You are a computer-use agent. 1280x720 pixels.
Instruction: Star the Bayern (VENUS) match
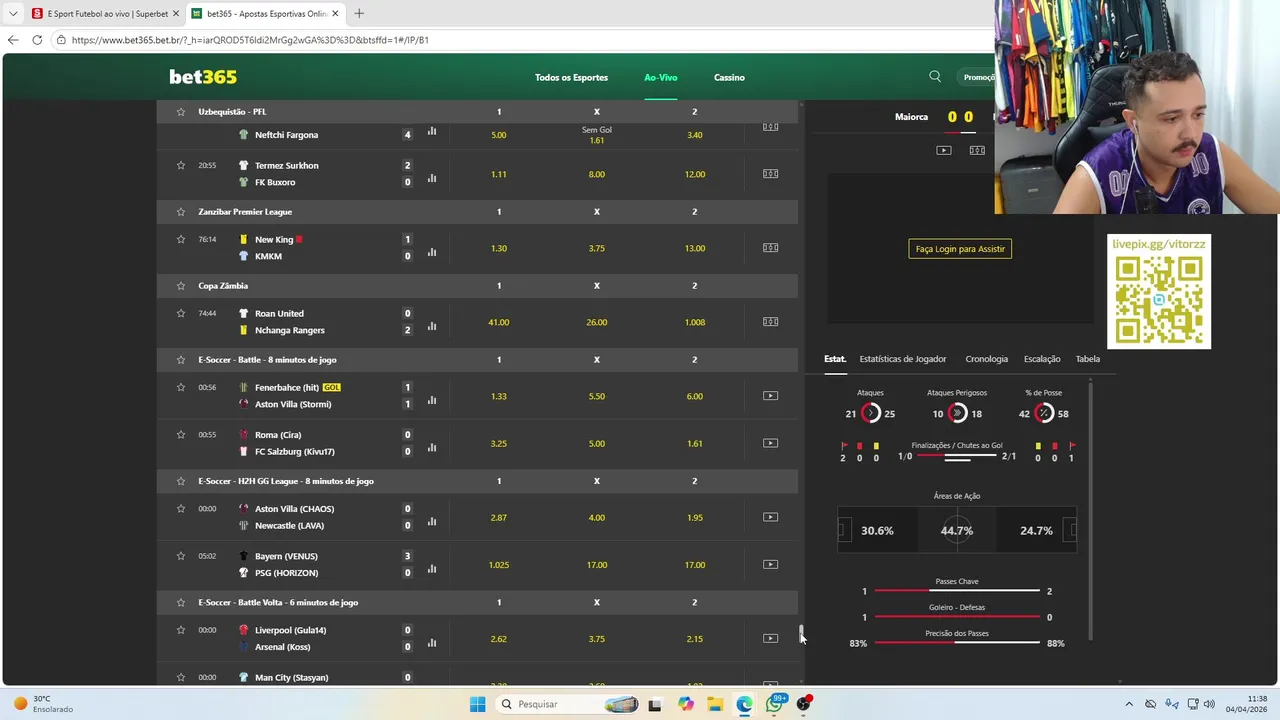click(x=181, y=556)
